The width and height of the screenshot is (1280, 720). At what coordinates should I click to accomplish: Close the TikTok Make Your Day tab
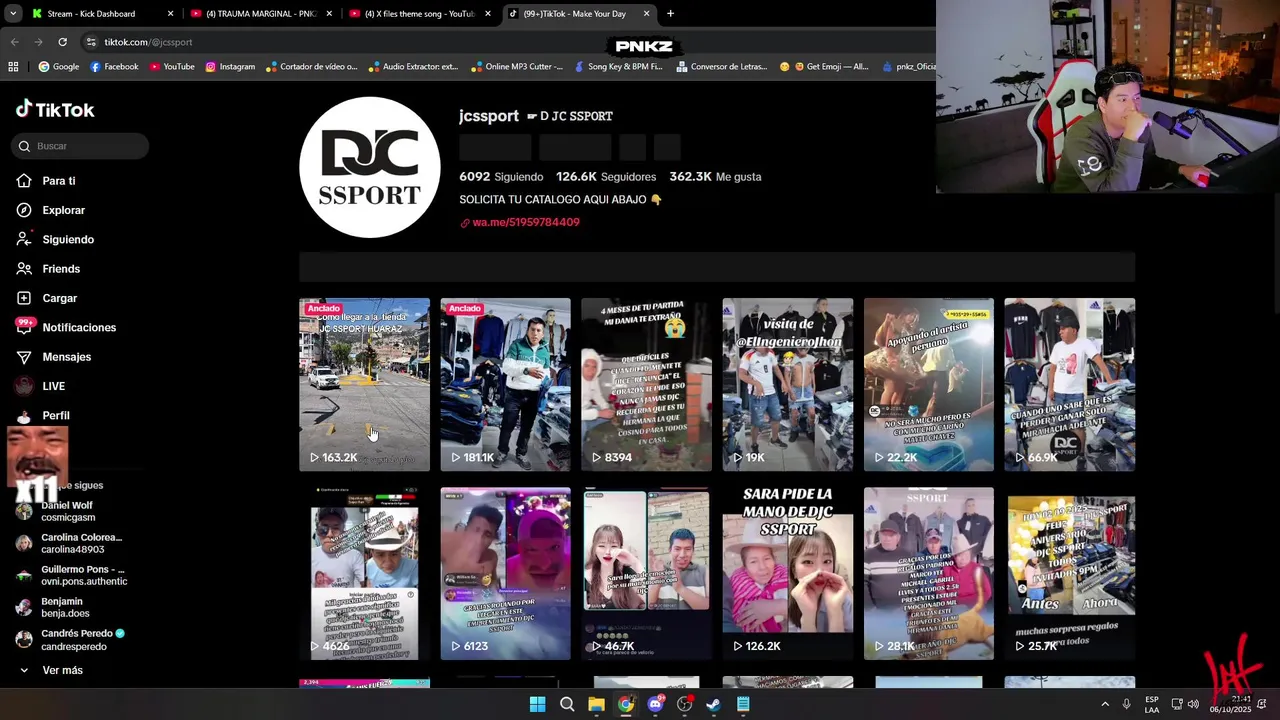pos(646,14)
